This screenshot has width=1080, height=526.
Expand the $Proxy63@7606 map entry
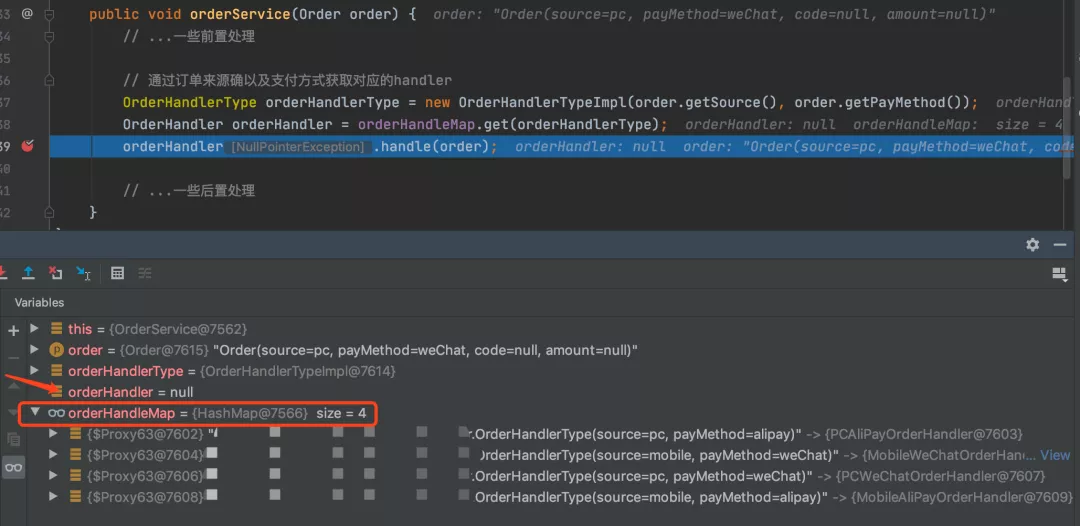53,476
